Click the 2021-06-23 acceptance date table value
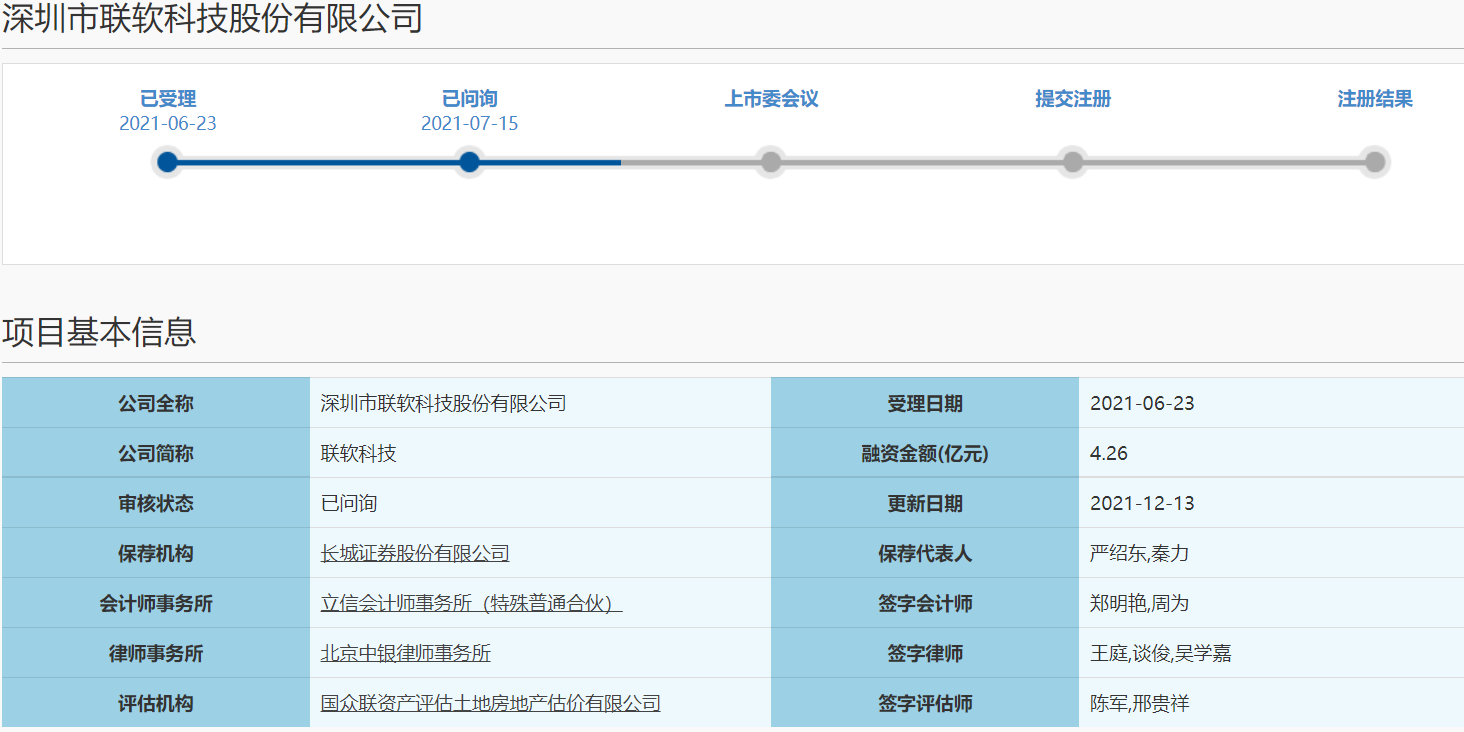This screenshot has height=732, width=1464. (1142, 404)
